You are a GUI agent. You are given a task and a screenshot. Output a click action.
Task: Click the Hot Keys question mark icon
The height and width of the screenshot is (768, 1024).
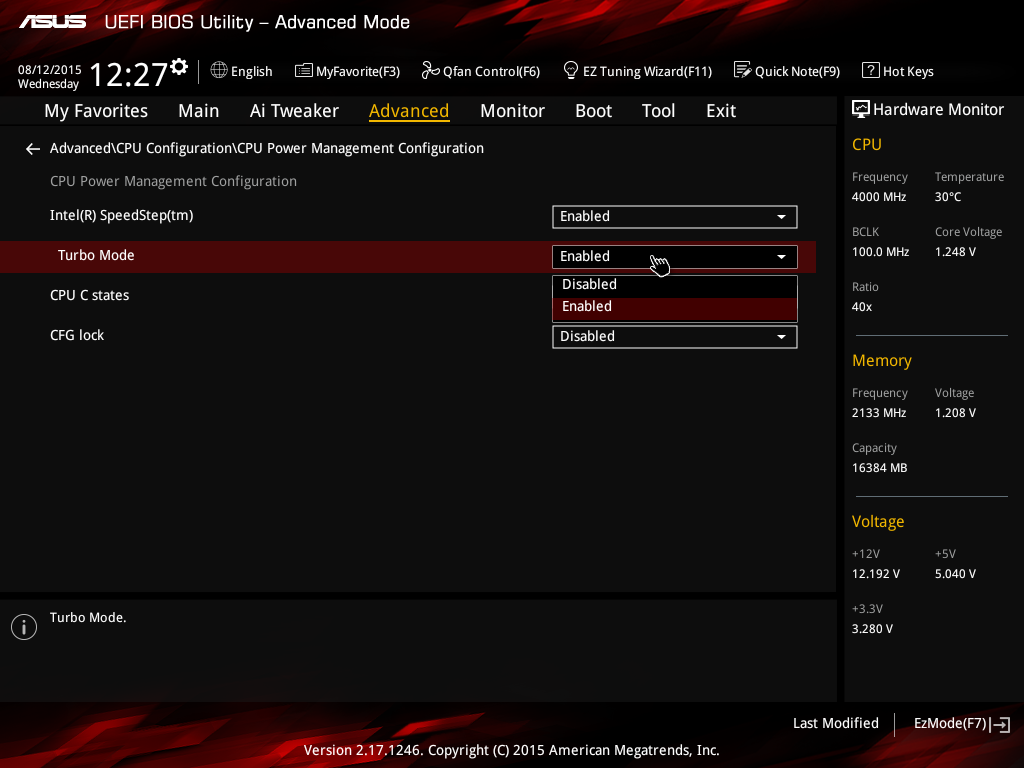pyautogui.click(x=871, y=70)
